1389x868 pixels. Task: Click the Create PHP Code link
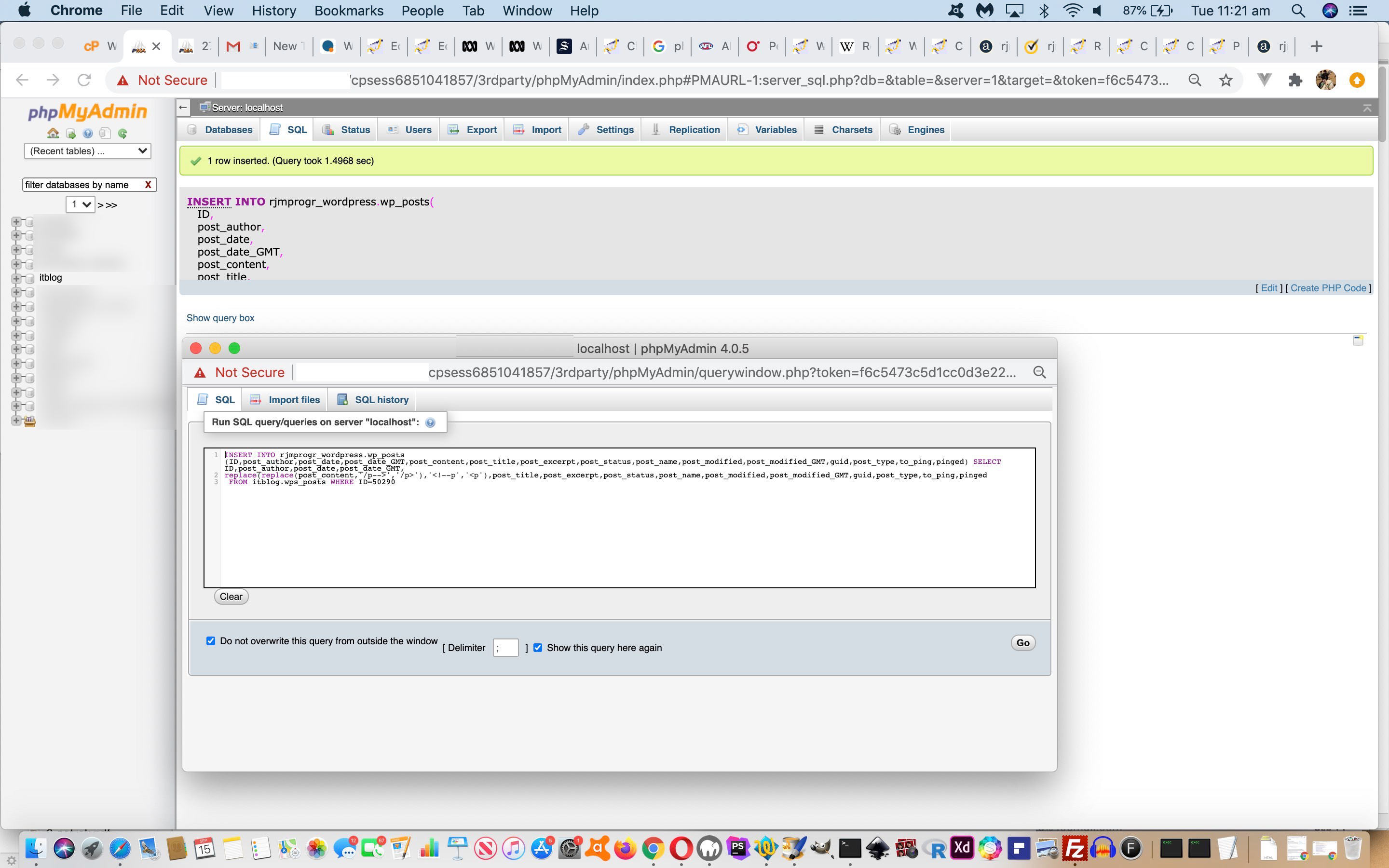click(1328, 288)
